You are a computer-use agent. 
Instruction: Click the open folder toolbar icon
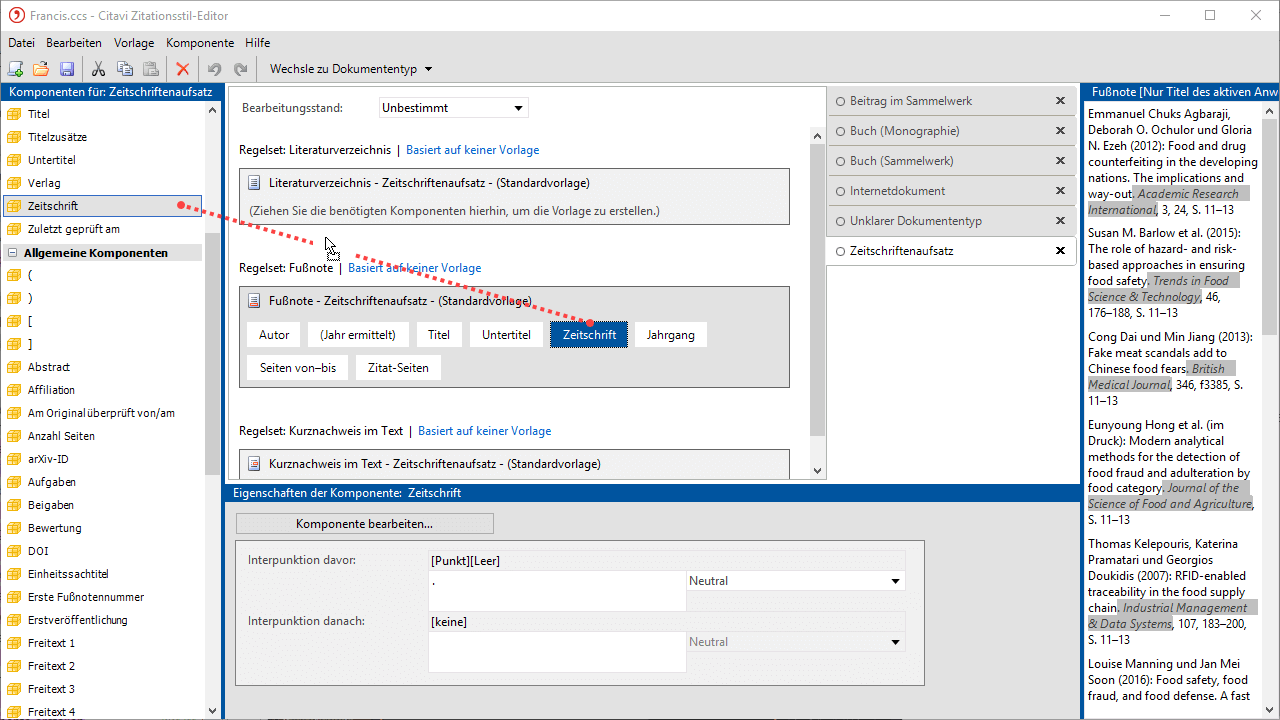[41, 69]
